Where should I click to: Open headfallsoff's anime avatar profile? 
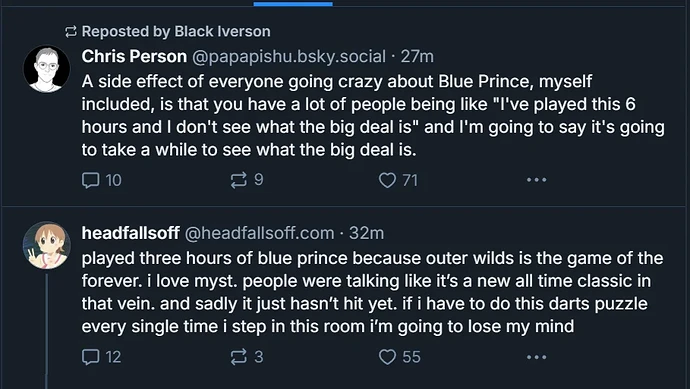pyautogui.click(x=46, y=245)
